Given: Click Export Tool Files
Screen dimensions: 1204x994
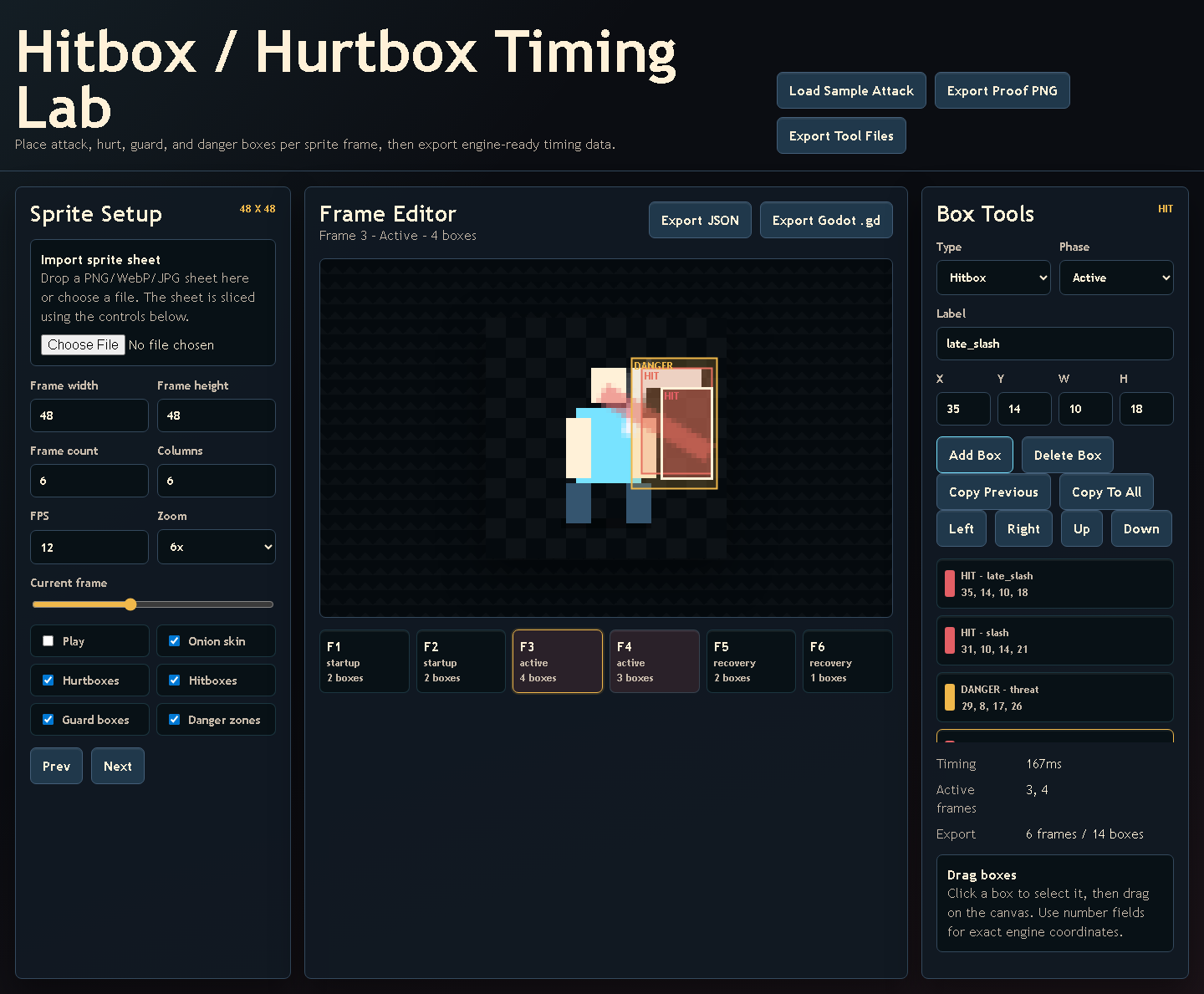Looking at the screenshot, I should (841, 135).
